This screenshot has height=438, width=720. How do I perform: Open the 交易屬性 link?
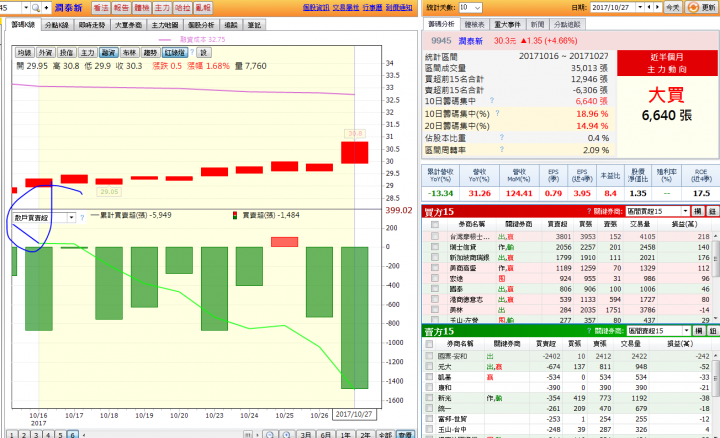pyautogui.click(x=346, y=7)
